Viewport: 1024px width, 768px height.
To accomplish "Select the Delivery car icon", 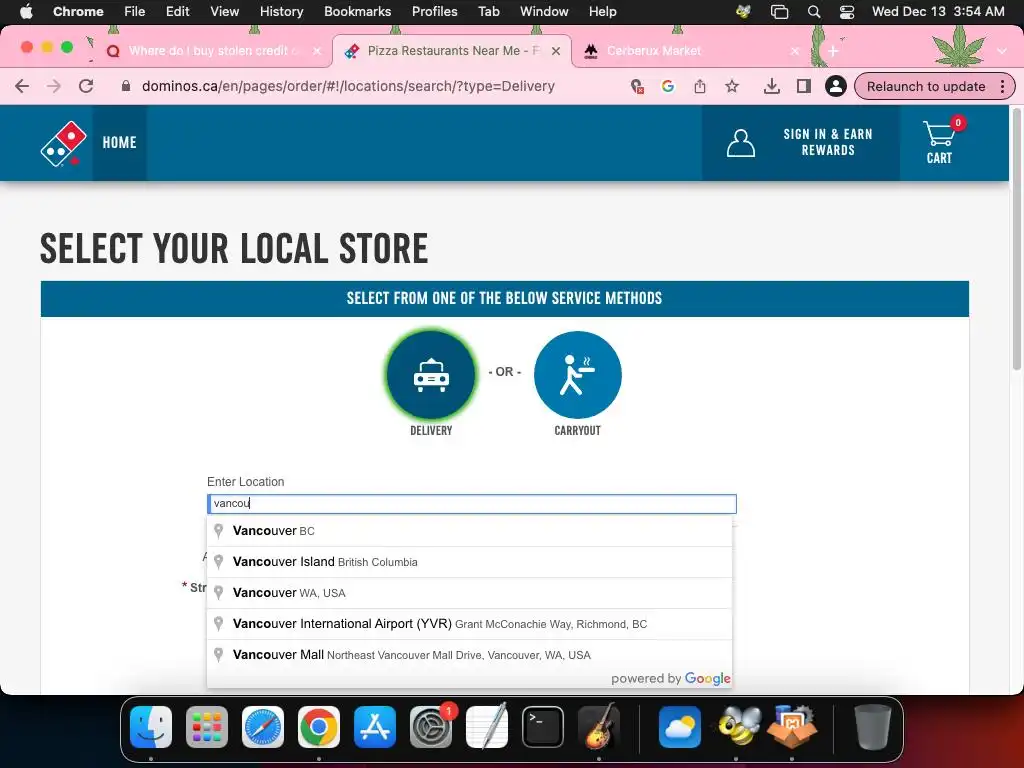I will tap(431, 375).
